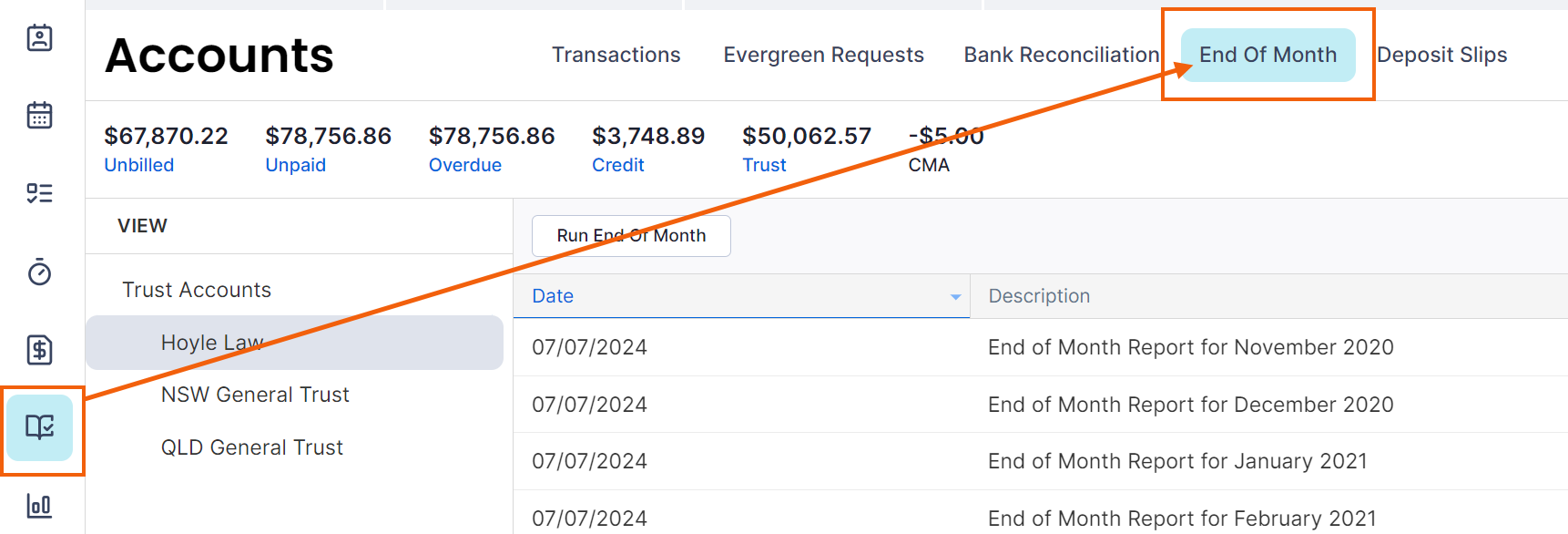The height and width of the screenshot is (534, 1568).
Task: Select NSW General Trust account
Action: coord(255,395)
